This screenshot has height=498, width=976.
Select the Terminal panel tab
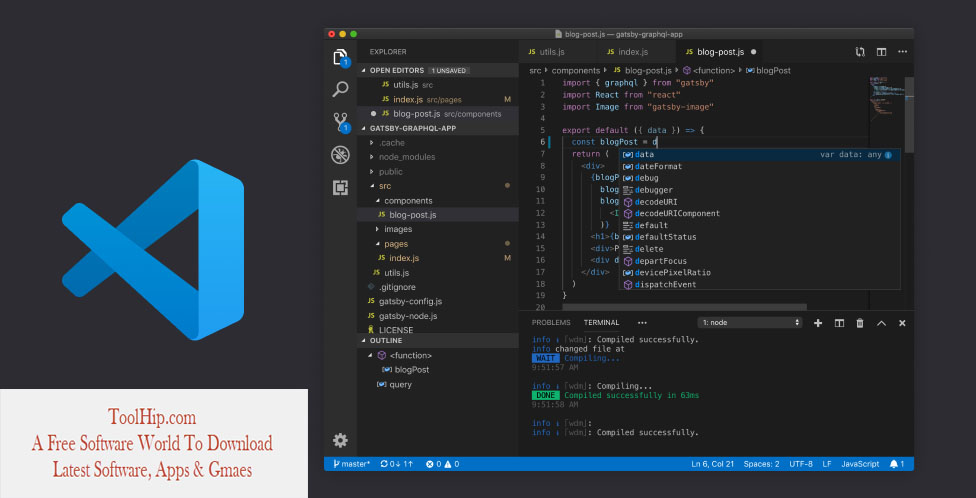[x=601, y=322]
